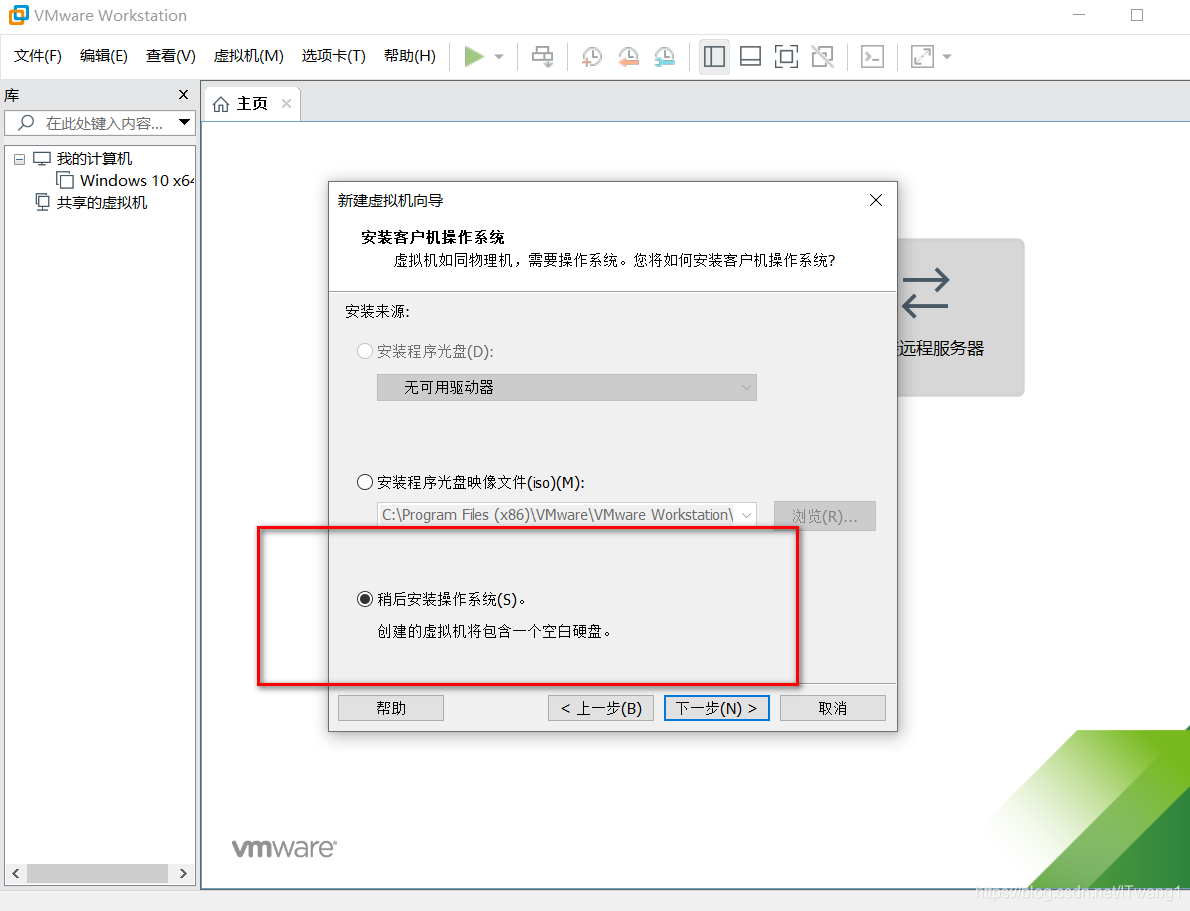Open the snapshot manager icon

[x=665, y=57]
